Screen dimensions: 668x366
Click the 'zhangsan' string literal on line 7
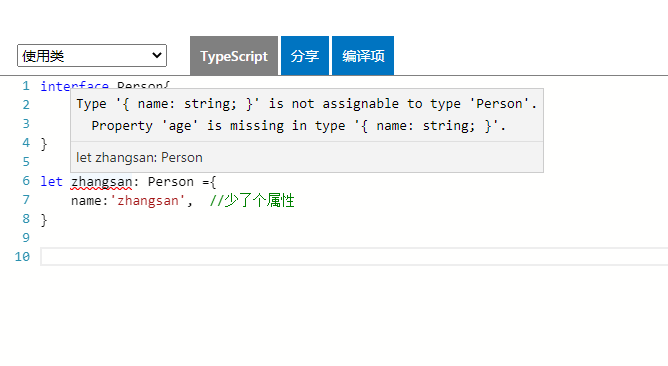pyautogui.click(x=148, y=201)
